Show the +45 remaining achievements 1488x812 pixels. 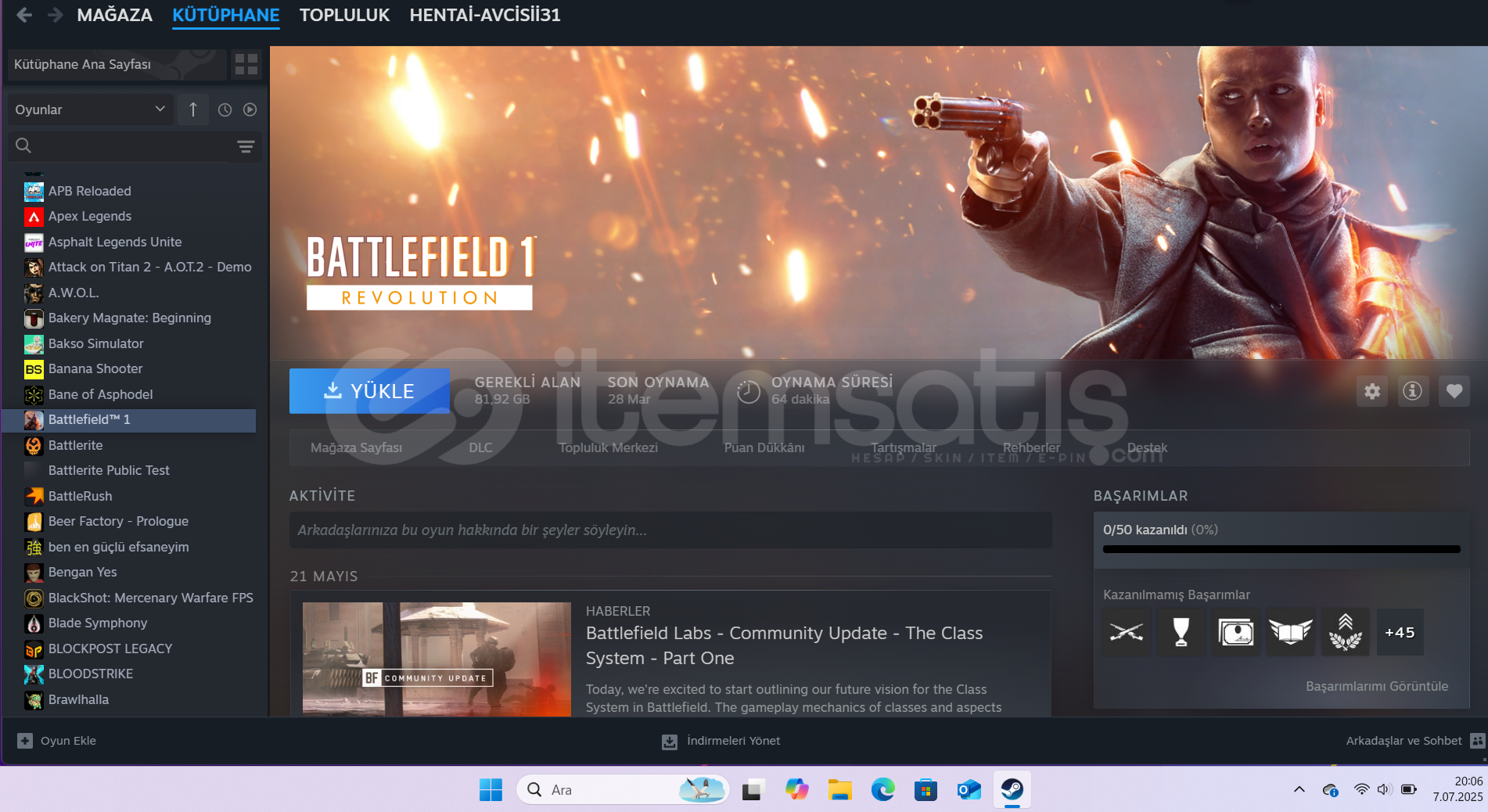(1400, 632)
